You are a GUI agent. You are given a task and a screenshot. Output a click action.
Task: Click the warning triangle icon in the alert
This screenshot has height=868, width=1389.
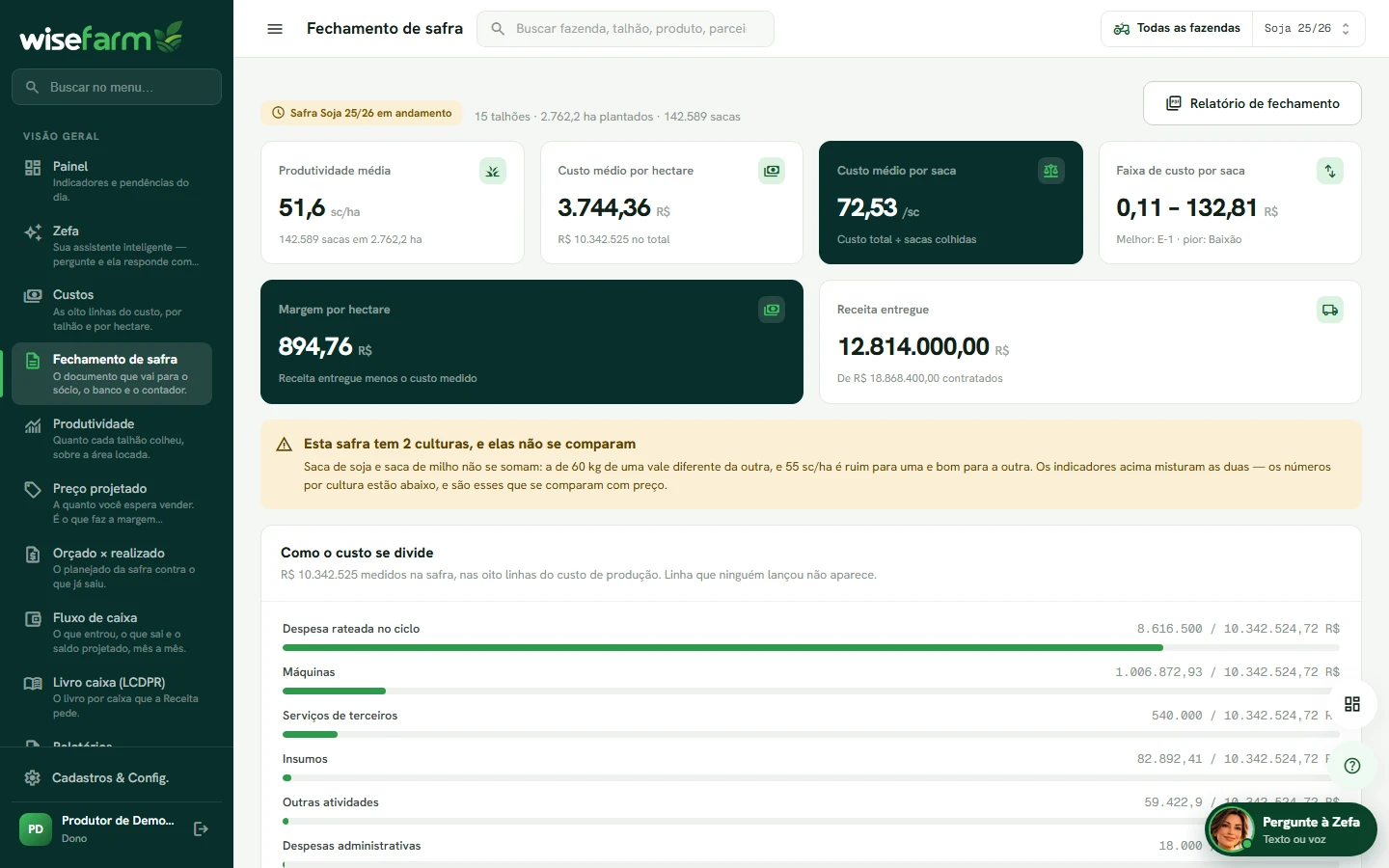pyautogui.click(x=284, y=445)
